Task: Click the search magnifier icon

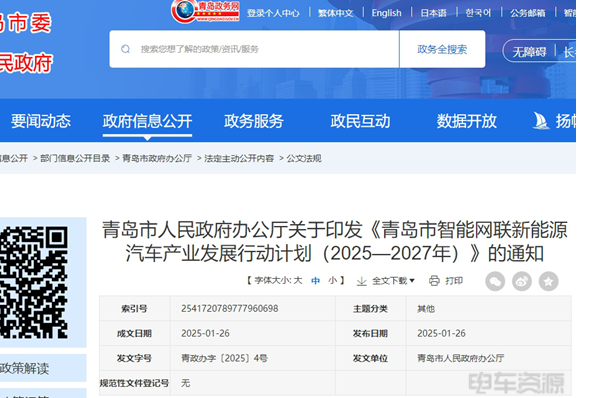Action: [x=125, y=49]
